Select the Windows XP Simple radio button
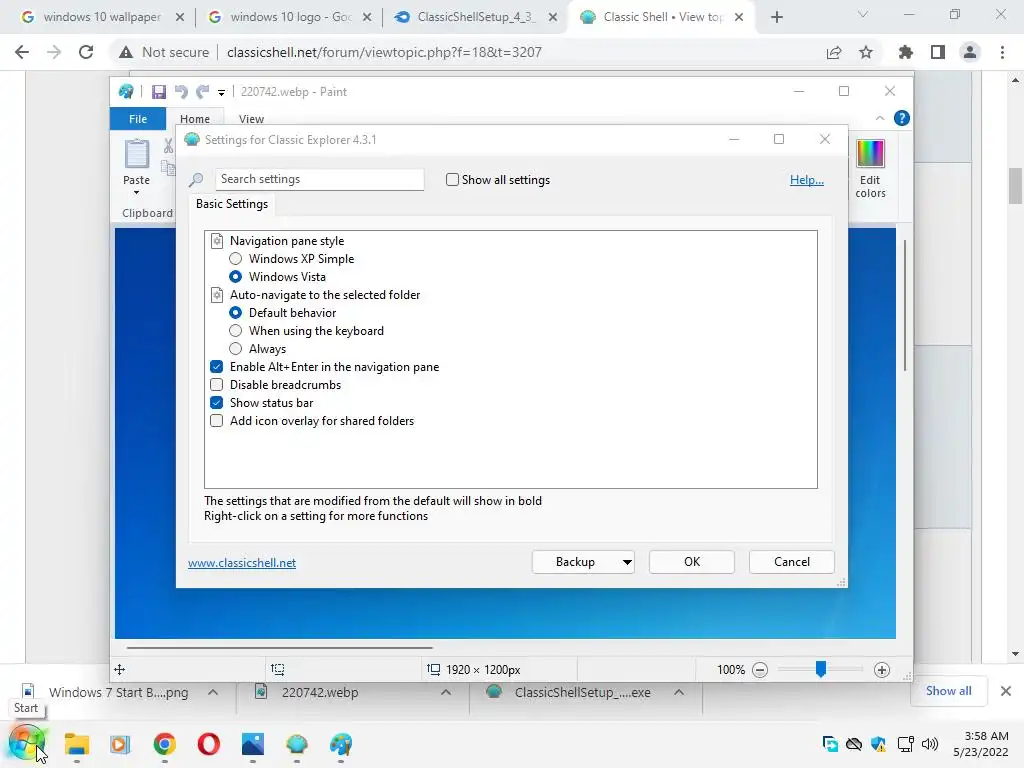Image resolution: width=1024 pixels, height=768 pixels. (x=235, y=259)
